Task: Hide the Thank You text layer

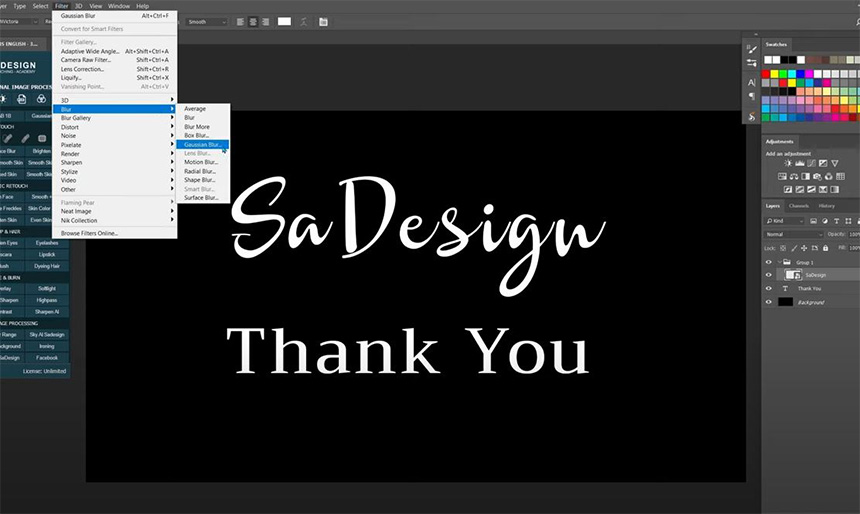Action: 768,289
